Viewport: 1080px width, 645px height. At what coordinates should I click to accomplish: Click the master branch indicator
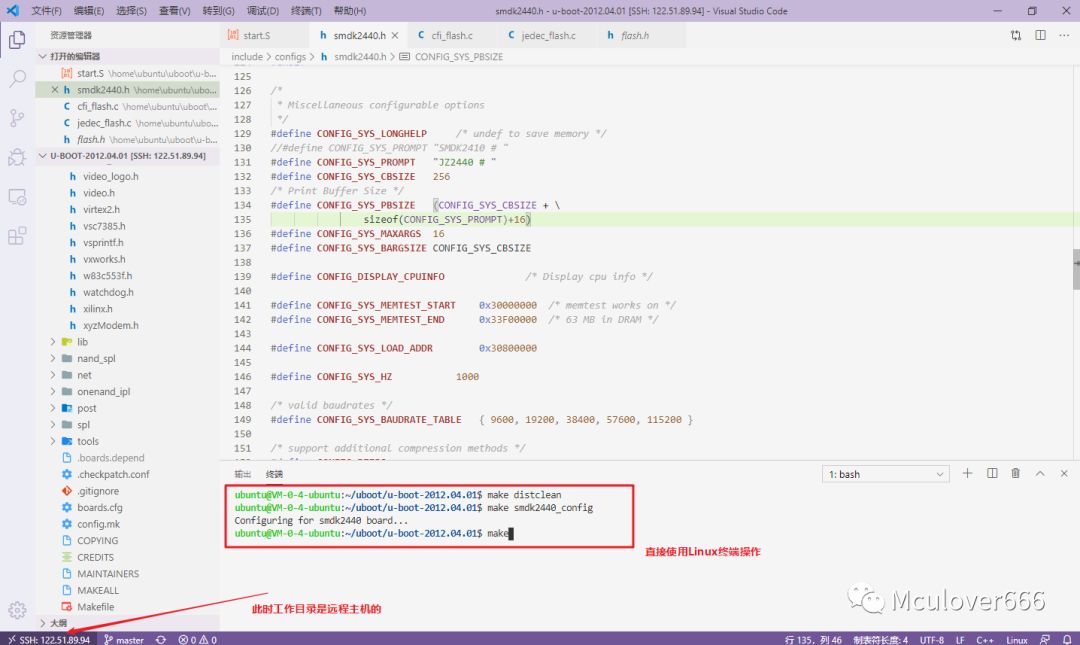point(123,639)
